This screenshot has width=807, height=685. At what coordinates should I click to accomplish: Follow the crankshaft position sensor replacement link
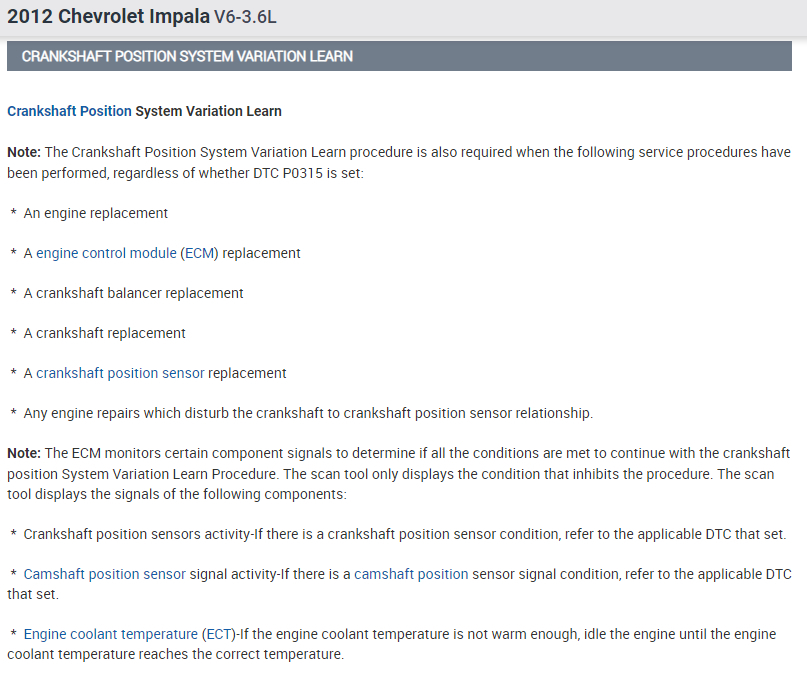(x=120, y=373)
